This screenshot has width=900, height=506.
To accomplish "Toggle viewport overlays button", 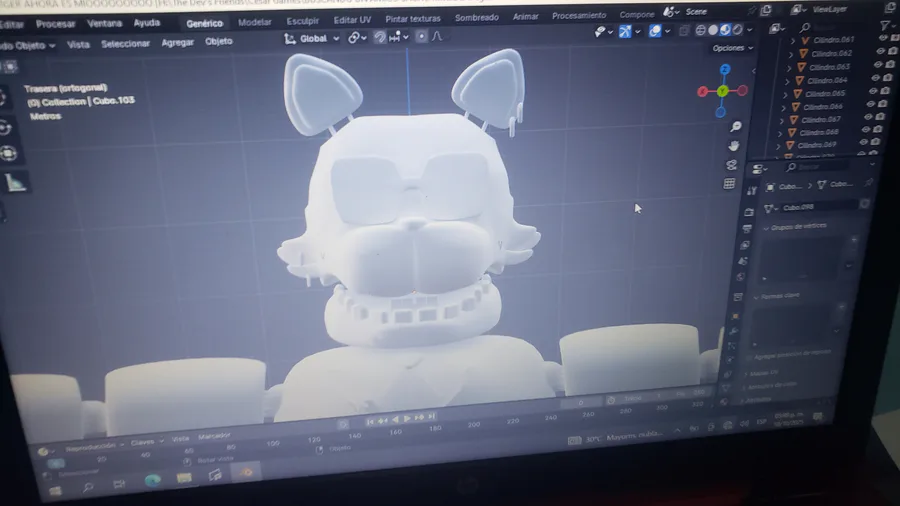I will click(x=655, y=31).
